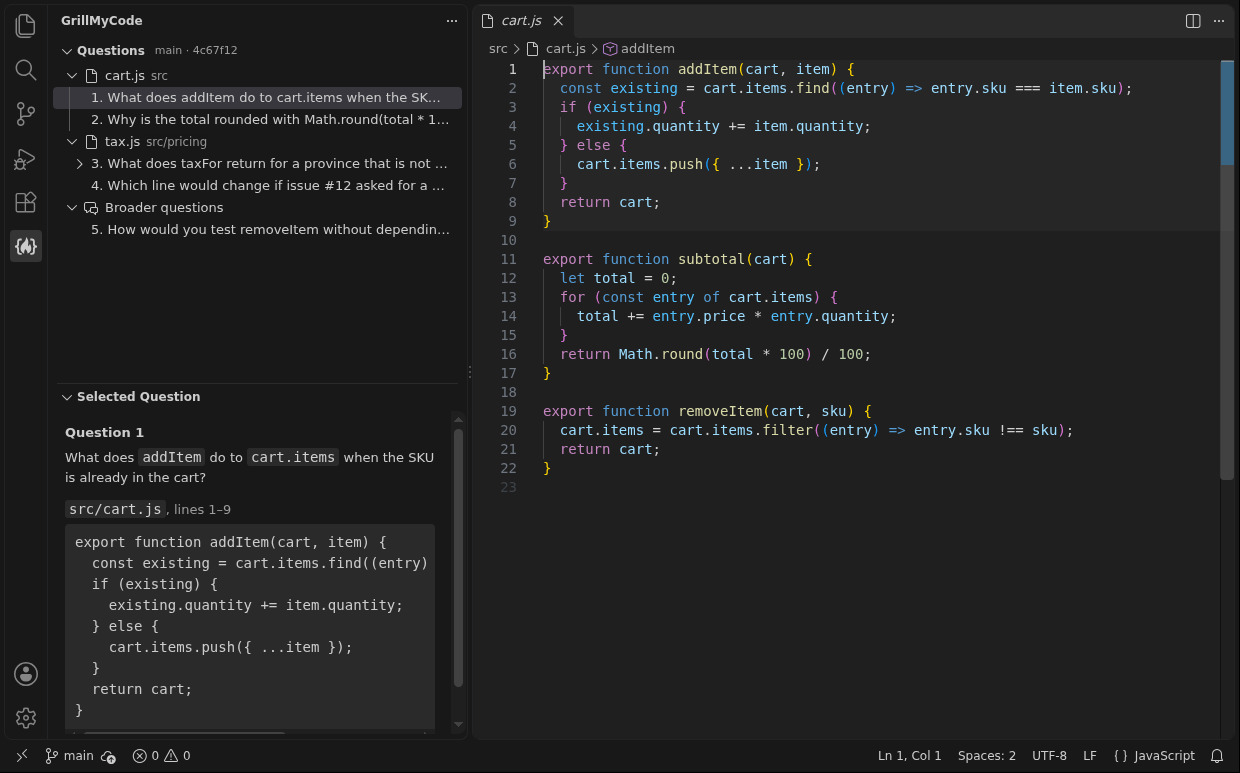This screenshot has width=1240, height=773.
Task: Open the Extensions view
Action: (26, 202)
